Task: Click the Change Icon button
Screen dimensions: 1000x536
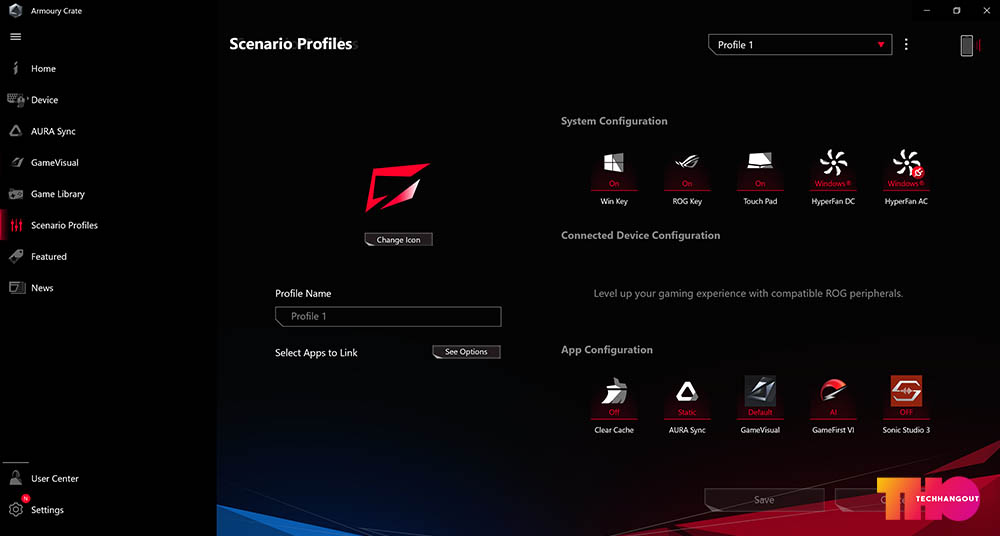Action: pyautogui.click(x=399, y=239)
